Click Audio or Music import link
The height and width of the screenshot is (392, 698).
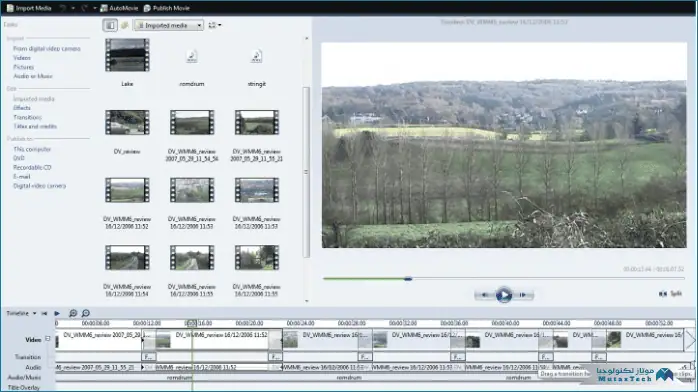tap(32, 76)
